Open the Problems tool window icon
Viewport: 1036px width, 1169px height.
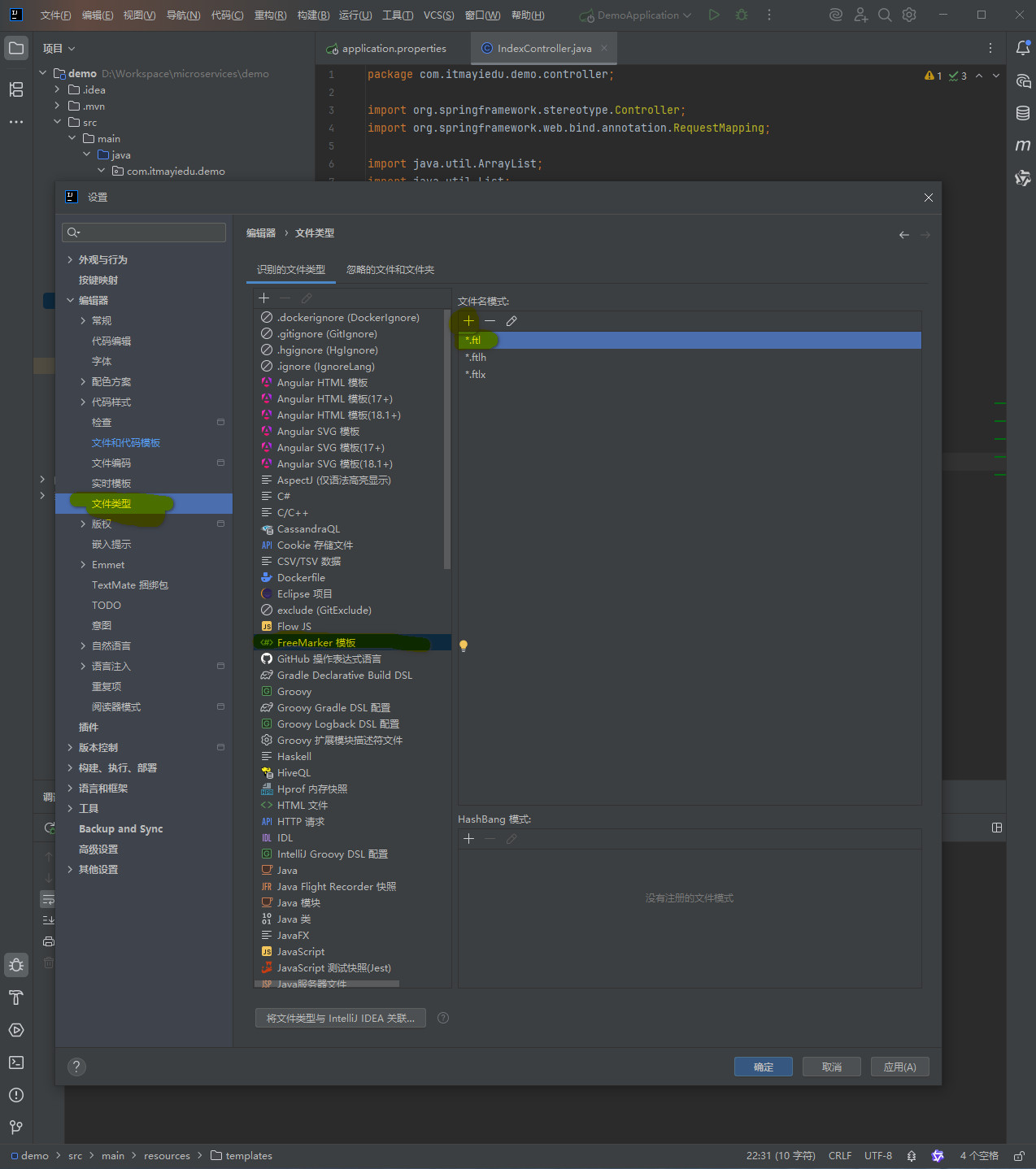16,1095
